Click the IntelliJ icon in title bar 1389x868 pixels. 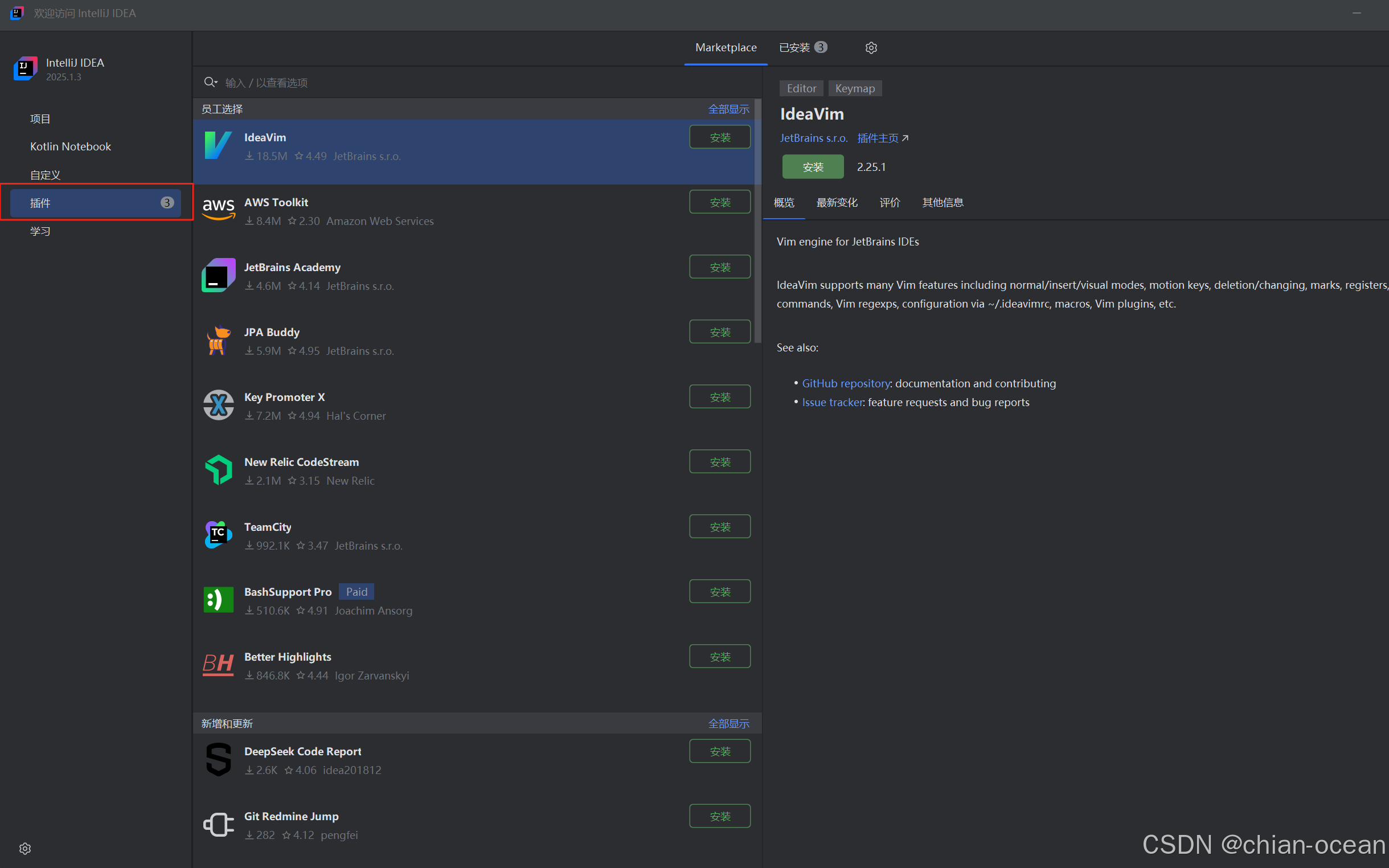tap(17, 13)
